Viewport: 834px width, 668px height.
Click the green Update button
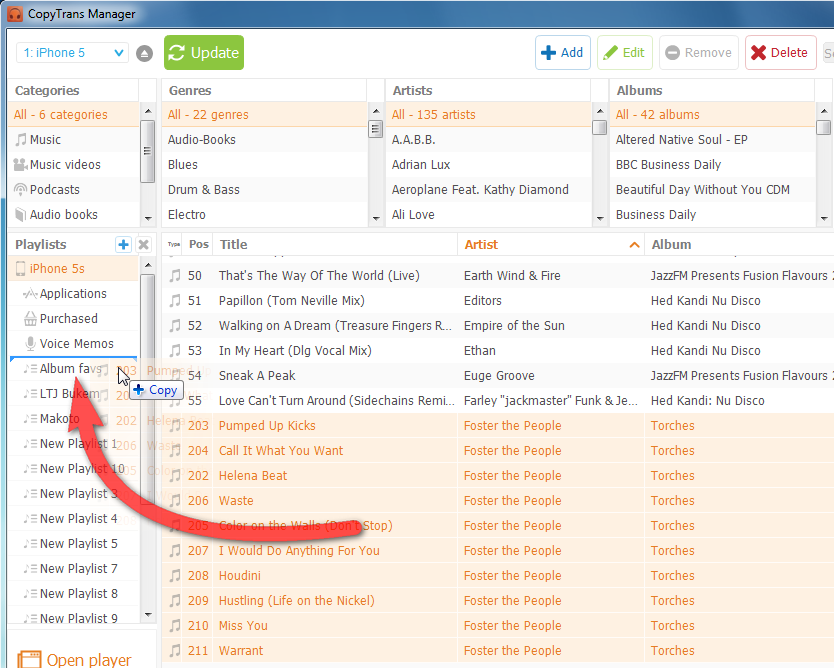[204, 53]
